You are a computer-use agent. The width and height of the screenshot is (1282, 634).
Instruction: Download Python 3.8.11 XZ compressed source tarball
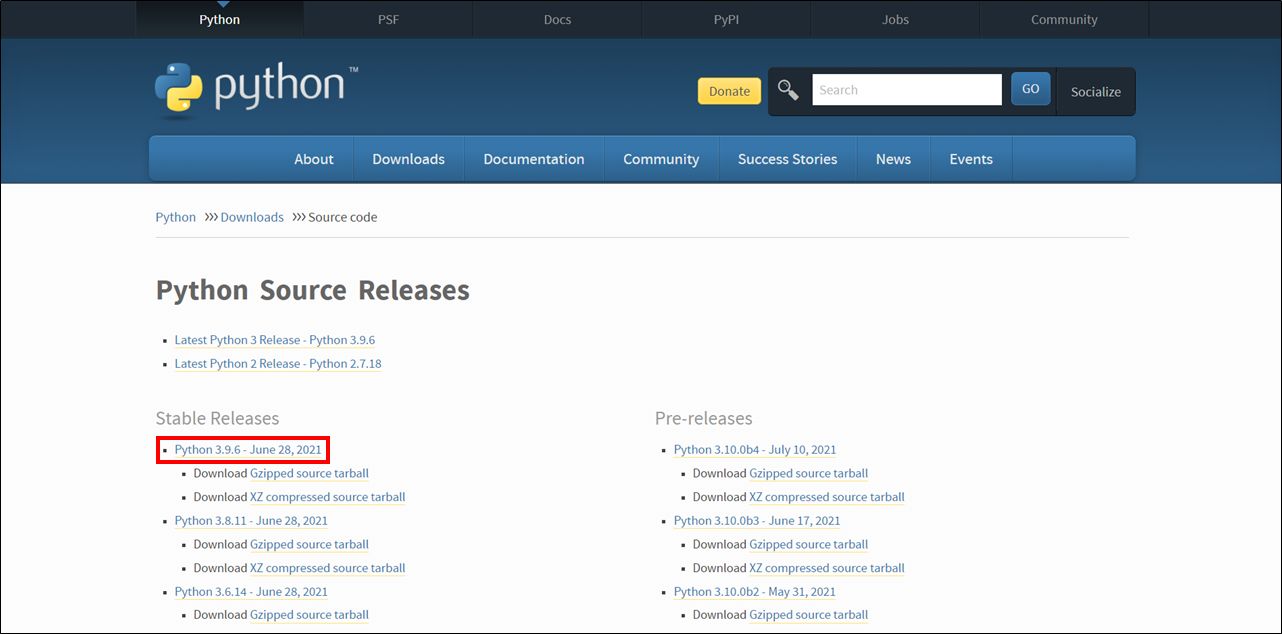[328, 568]
